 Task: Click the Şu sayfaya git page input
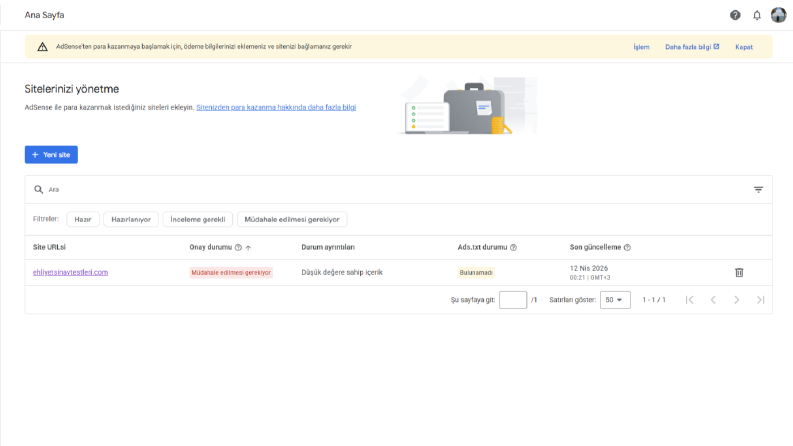513,300
